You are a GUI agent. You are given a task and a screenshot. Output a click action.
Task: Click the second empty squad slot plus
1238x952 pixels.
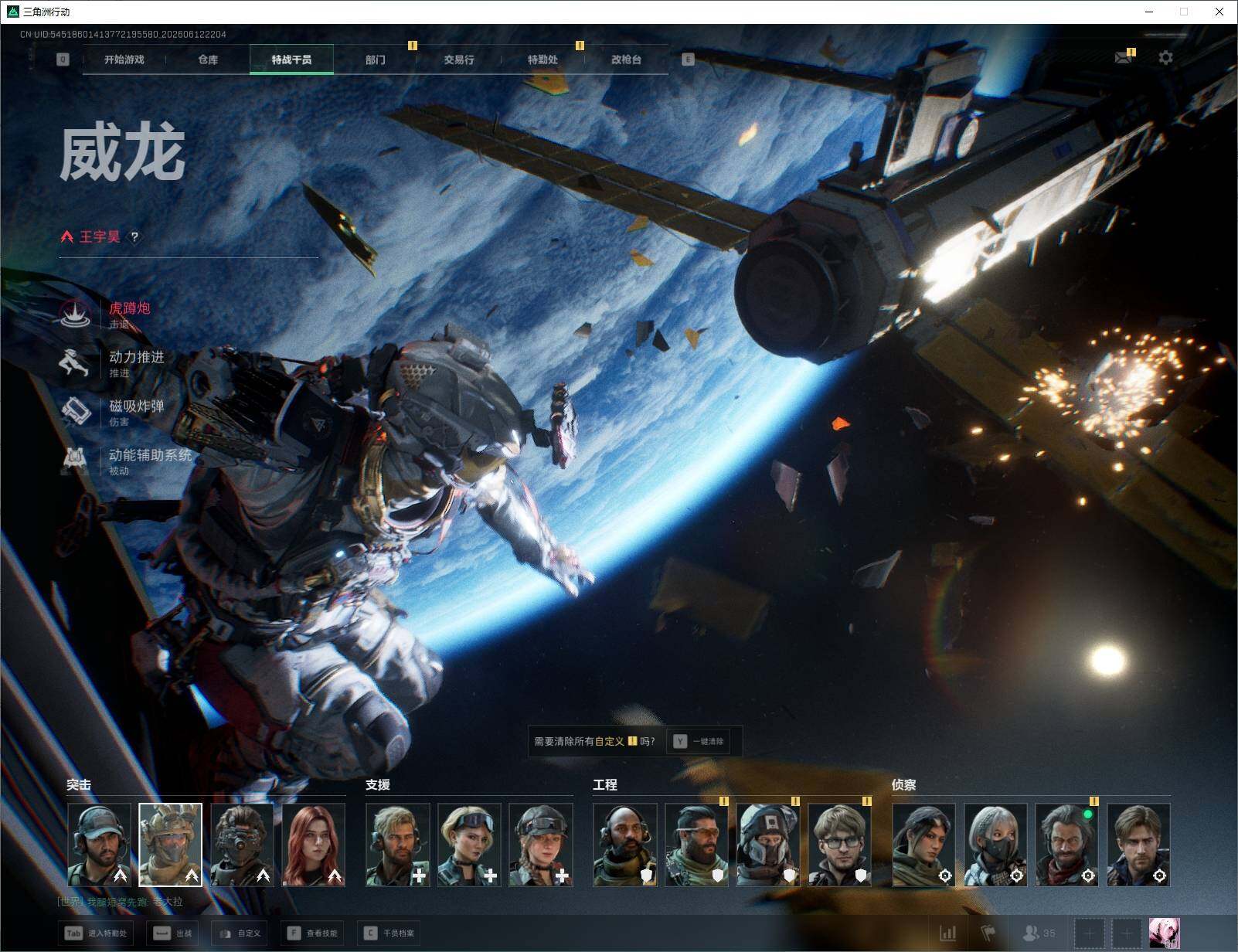click(x=1127, y=933)
